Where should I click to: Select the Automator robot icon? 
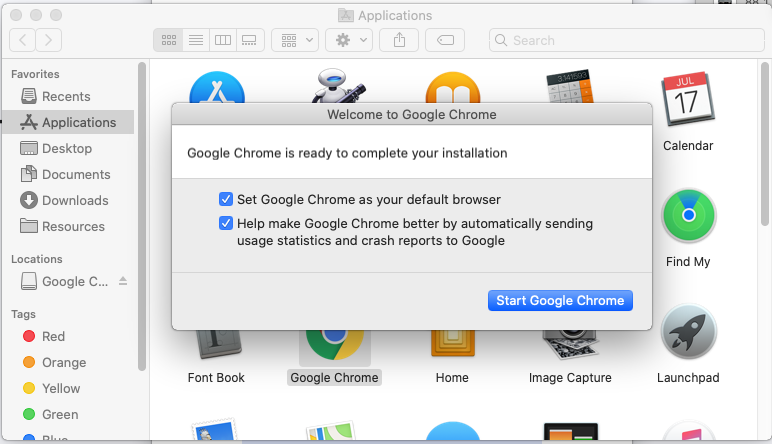pos(339,87)
